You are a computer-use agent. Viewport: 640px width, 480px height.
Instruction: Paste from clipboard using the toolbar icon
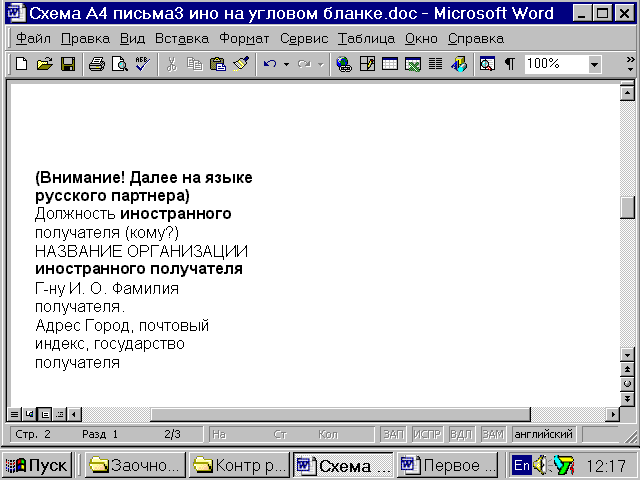(x=218, y=64)
